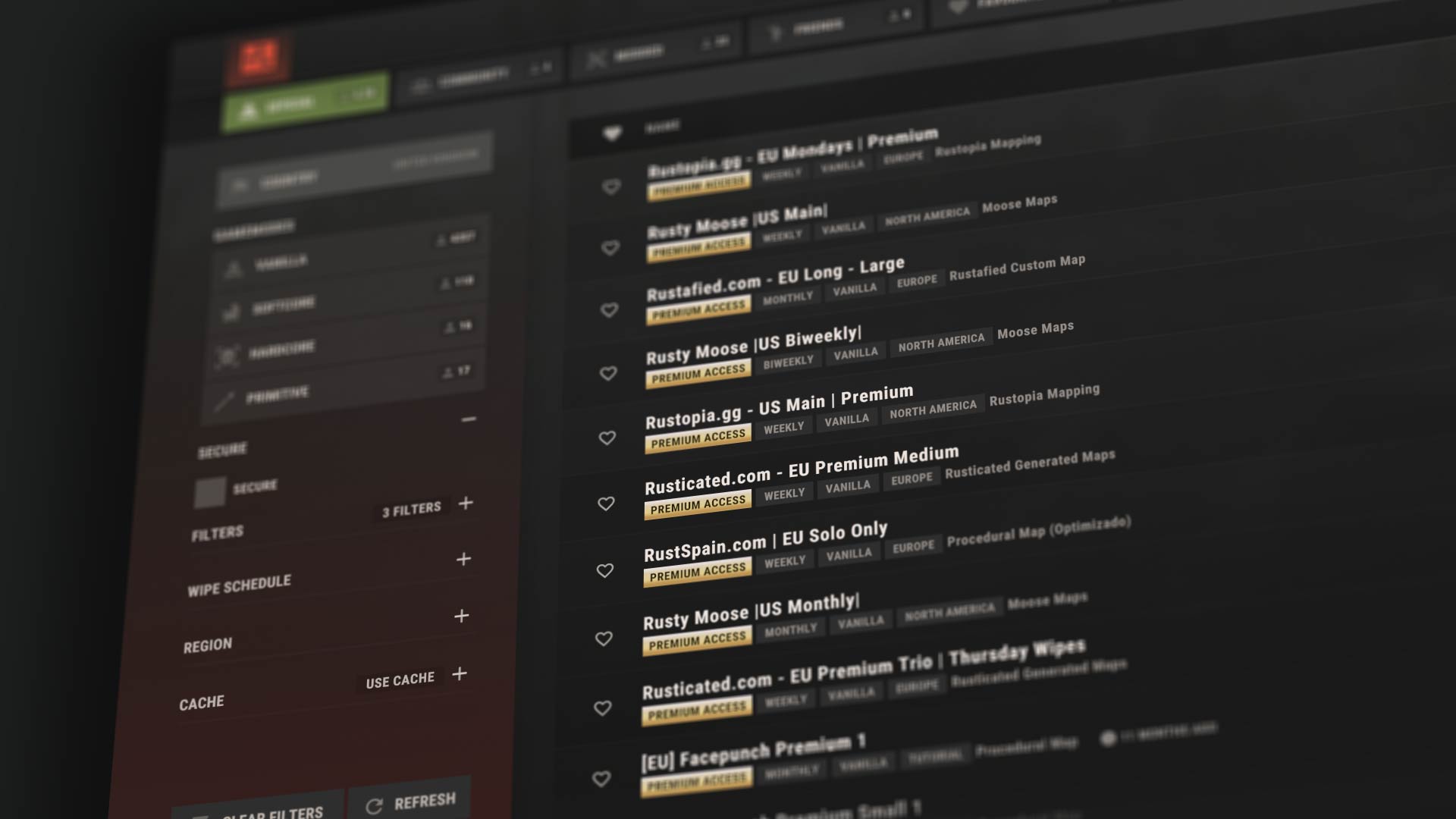This screenshot has width=1456, height=819.
Task: Click the filled heart in the list header
Action: click(612, 133)
